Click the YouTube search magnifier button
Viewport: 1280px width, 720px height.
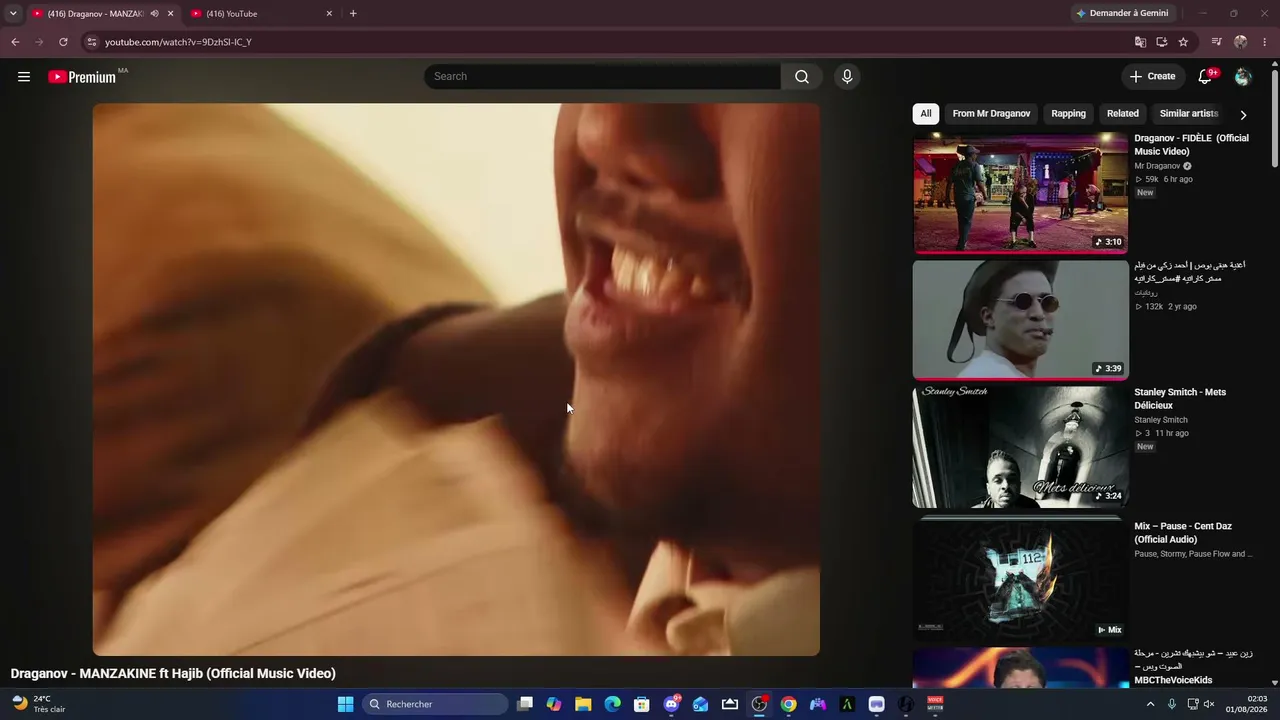pyautogui.click(x=802, y=77)
